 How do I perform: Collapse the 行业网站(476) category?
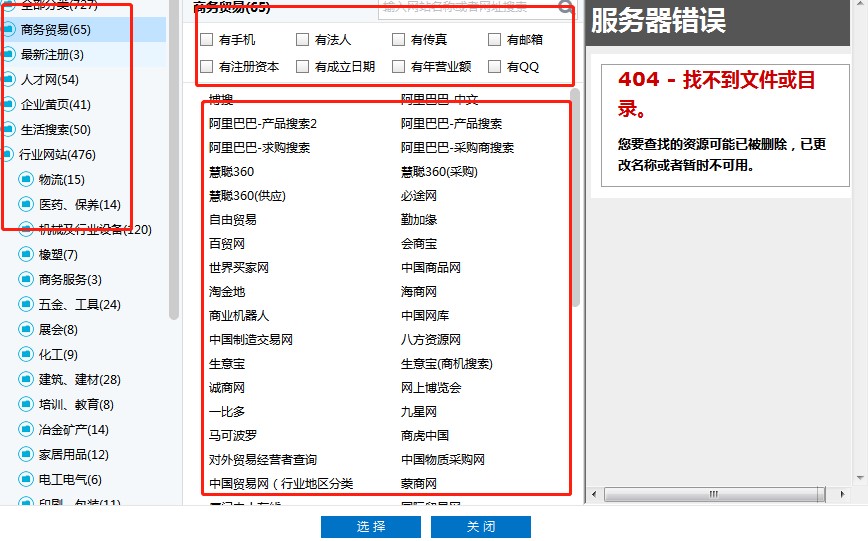[x=57, y=154]
